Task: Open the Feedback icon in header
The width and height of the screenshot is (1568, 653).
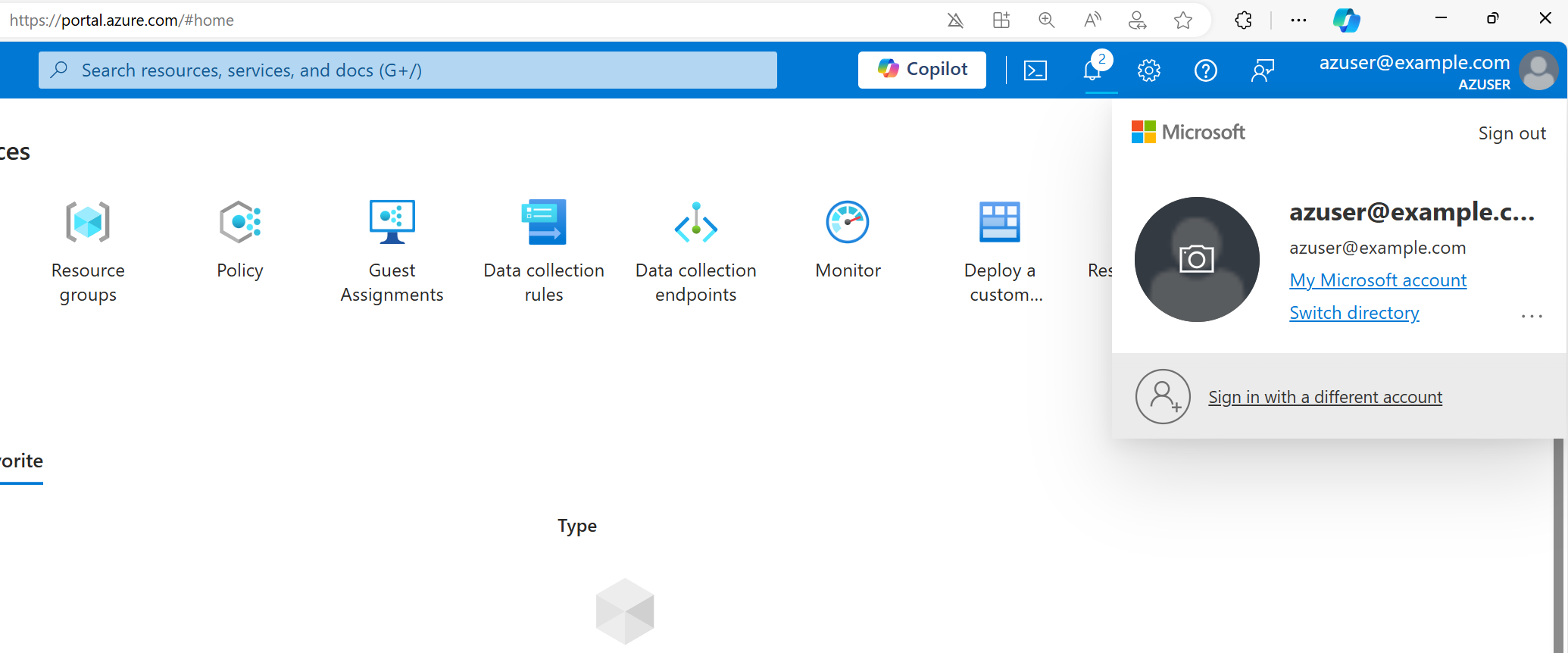Action: pos(1263,70)
